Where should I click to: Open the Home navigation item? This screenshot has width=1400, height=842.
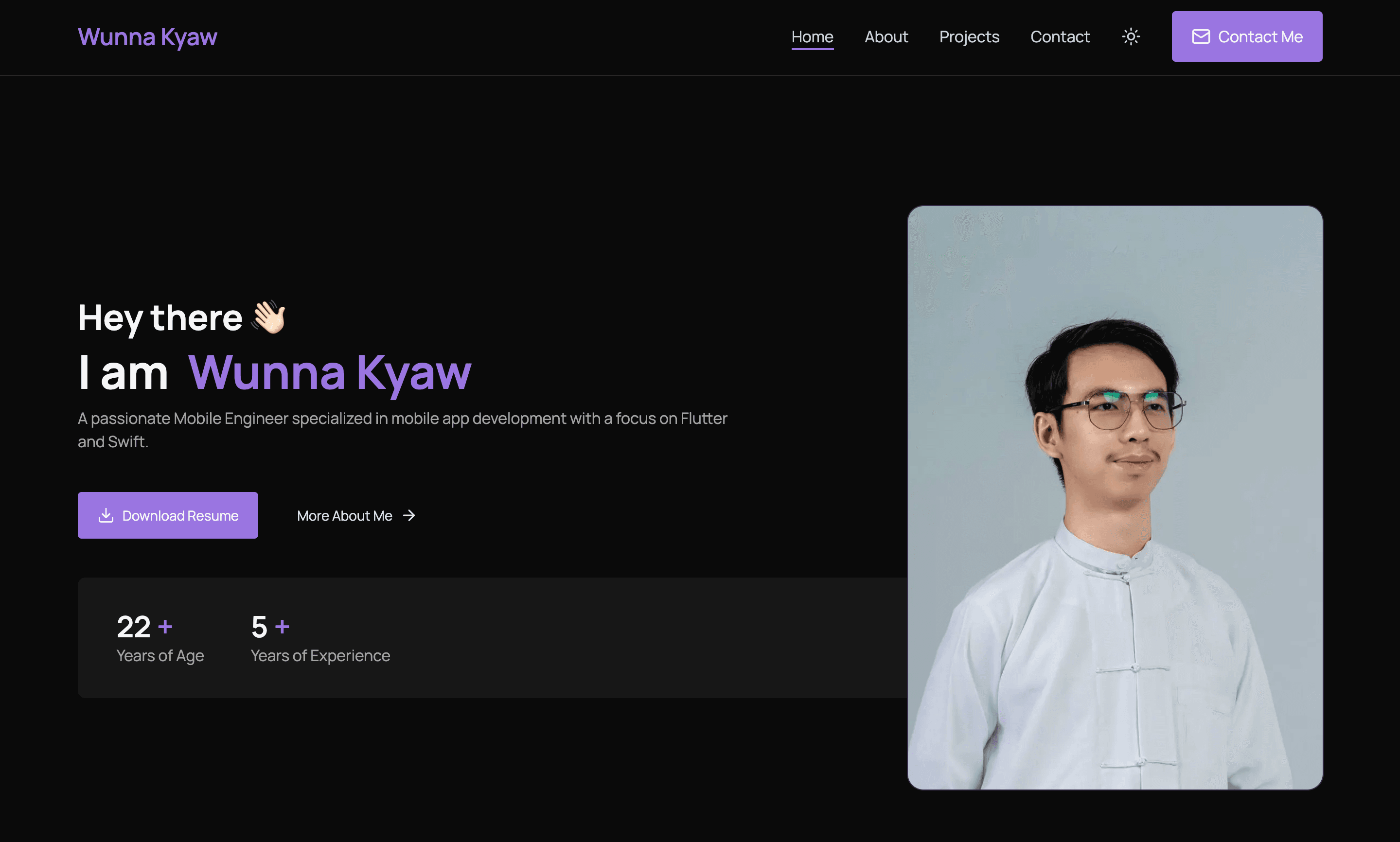pos(812,36)
